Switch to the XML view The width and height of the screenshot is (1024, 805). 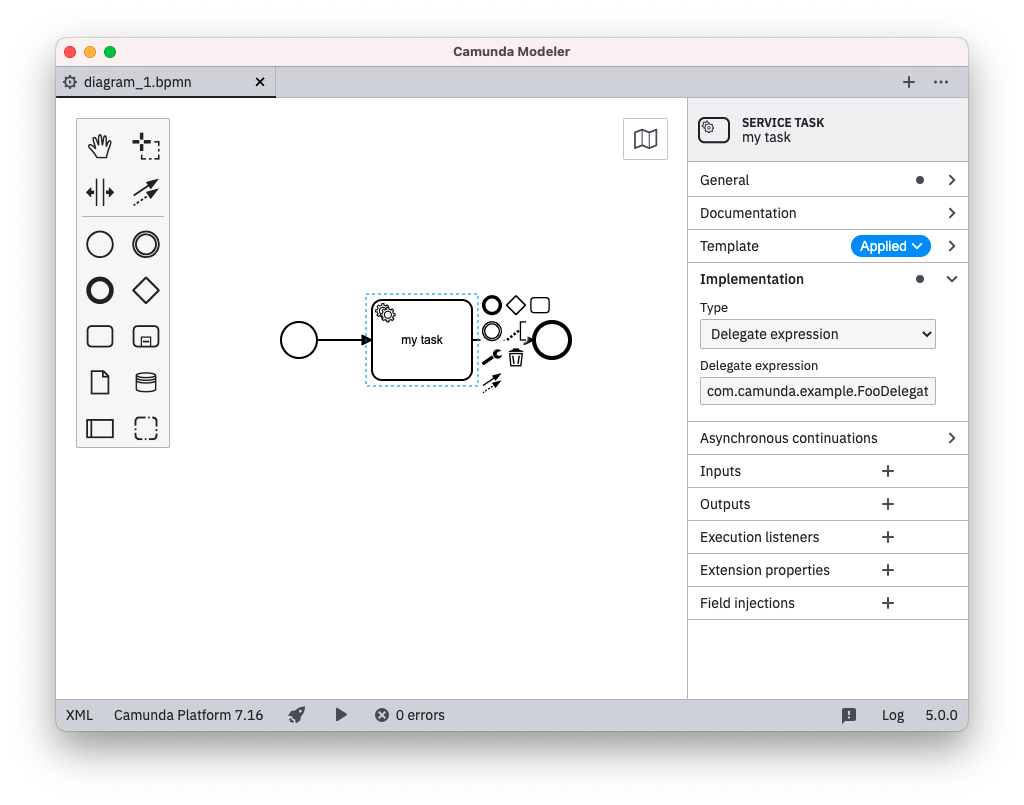tap(79, 715)
